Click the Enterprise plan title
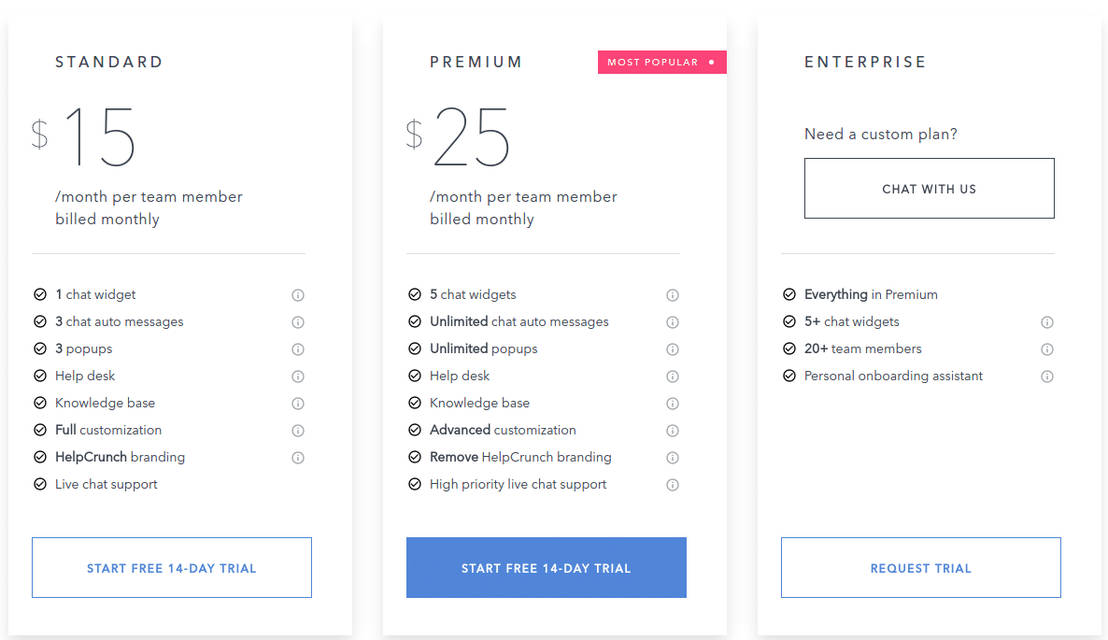 coord(865,62)
